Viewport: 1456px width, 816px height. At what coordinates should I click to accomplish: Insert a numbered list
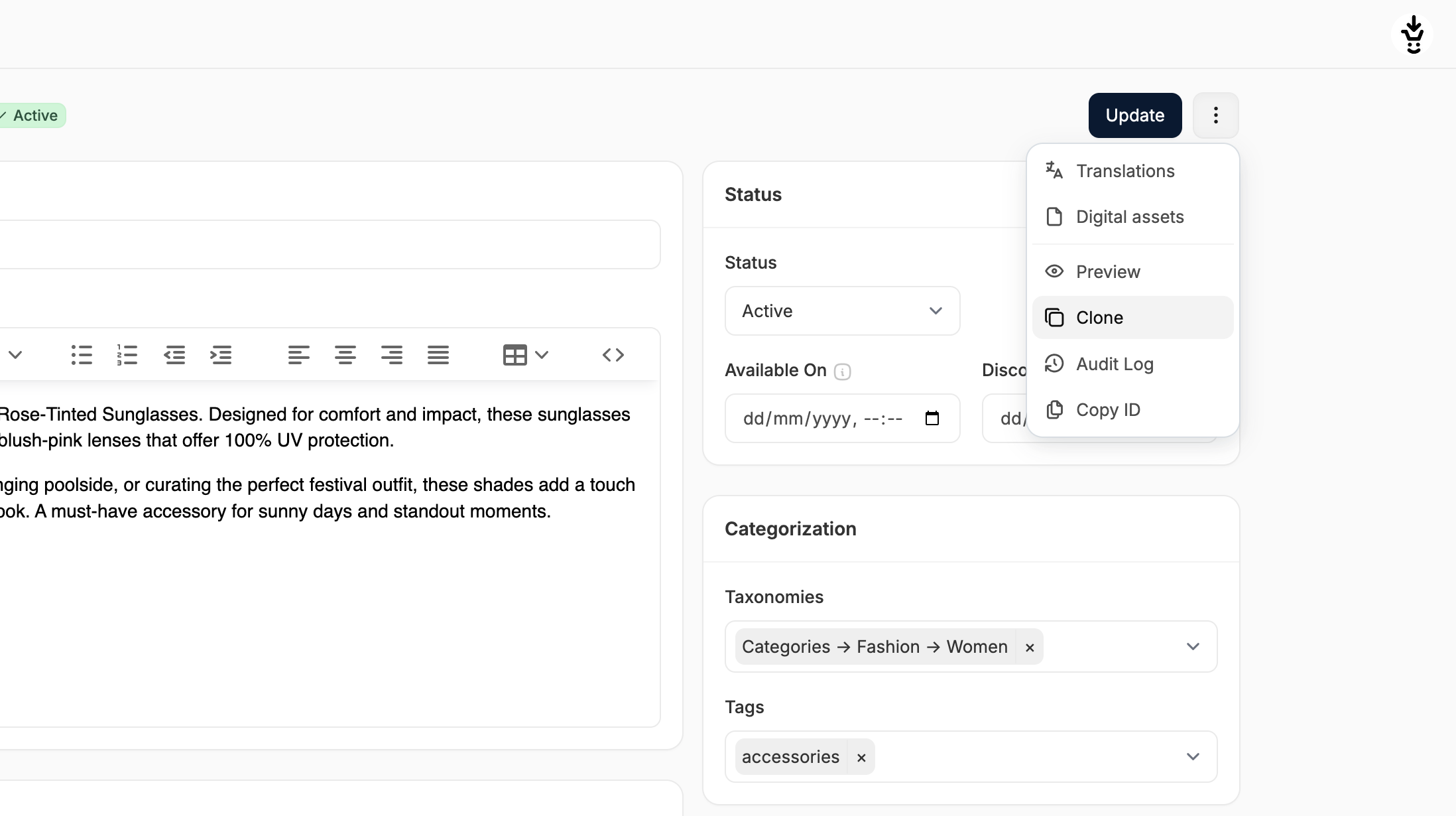(127, 355)
